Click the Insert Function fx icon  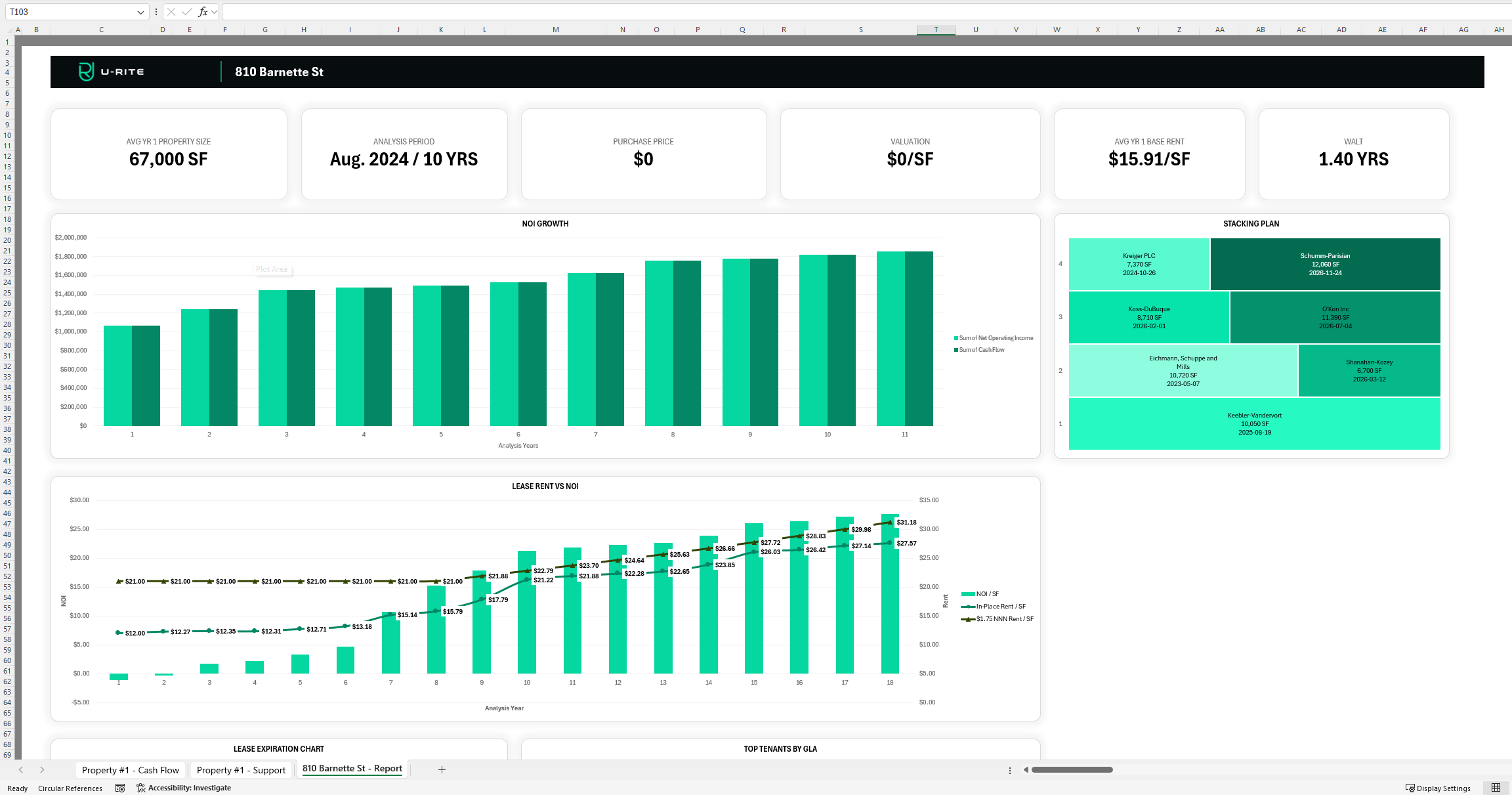pyautogui.click(x=203, y=11)
